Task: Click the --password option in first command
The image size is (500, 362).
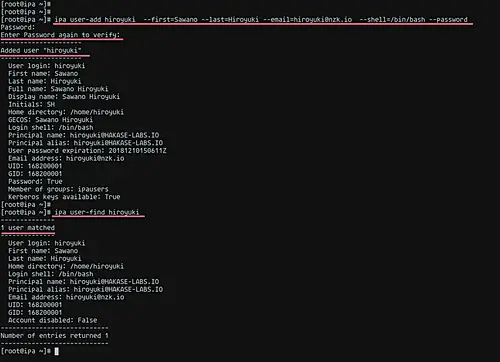Action: pos(448,19)
